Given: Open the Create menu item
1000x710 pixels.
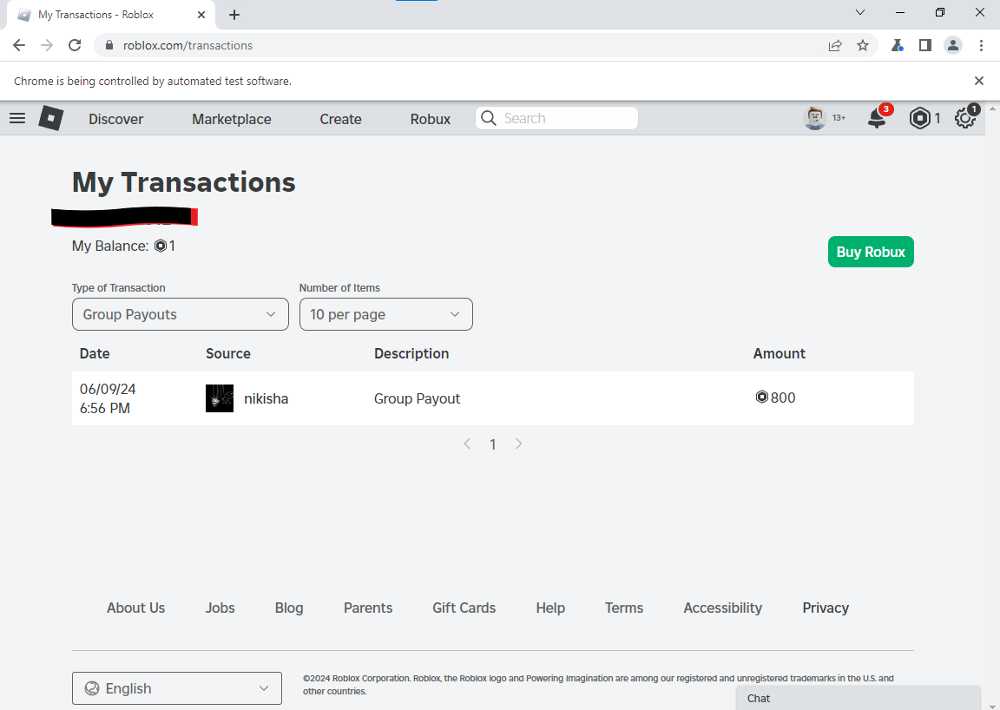Looking at the screenshot, I should click(x=341, y=119).
